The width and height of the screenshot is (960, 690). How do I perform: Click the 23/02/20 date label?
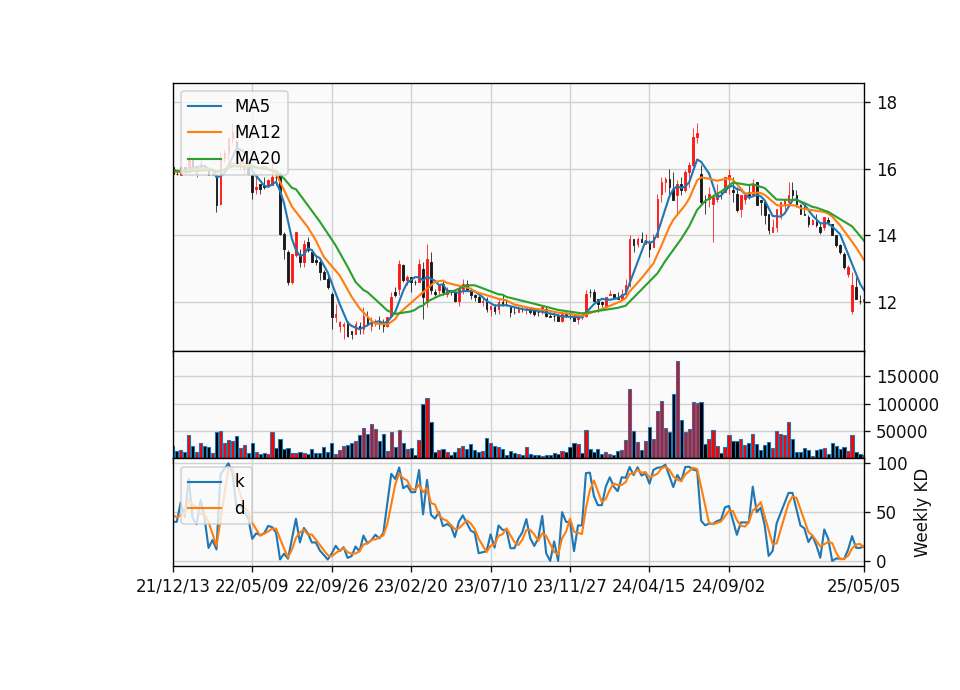[411, 586]
